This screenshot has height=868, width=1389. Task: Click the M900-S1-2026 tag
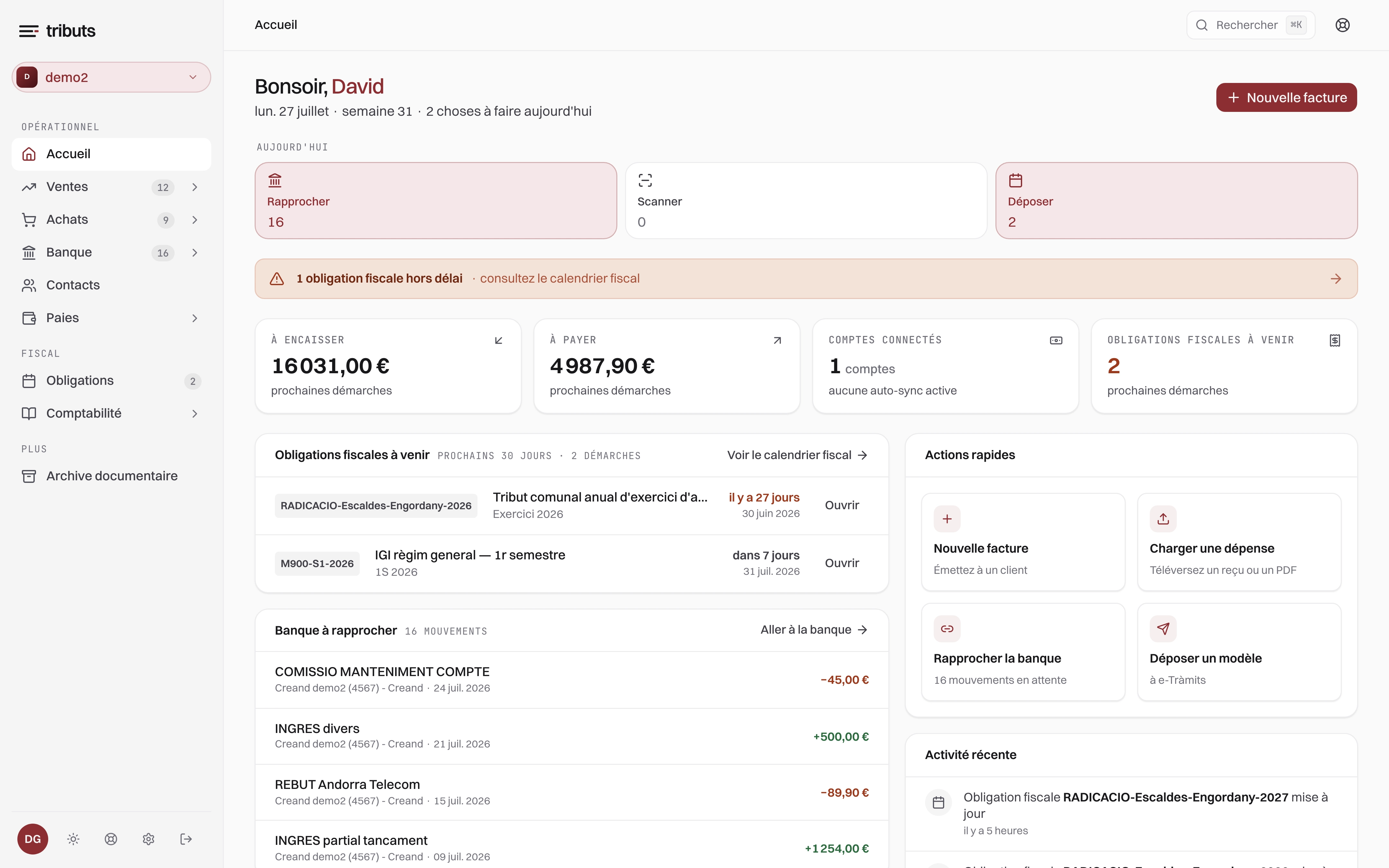[317, 564]
